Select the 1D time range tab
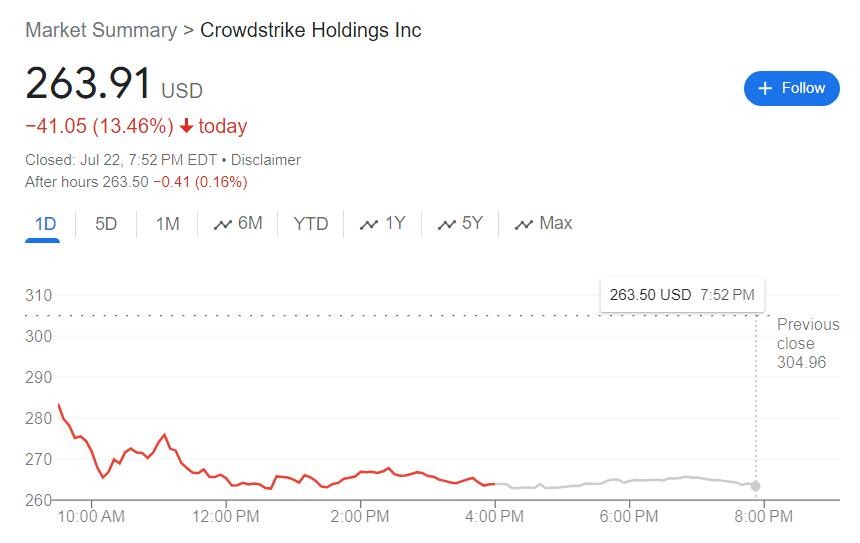The width and height of the screenshot is (860, 543). coord(45,224)
